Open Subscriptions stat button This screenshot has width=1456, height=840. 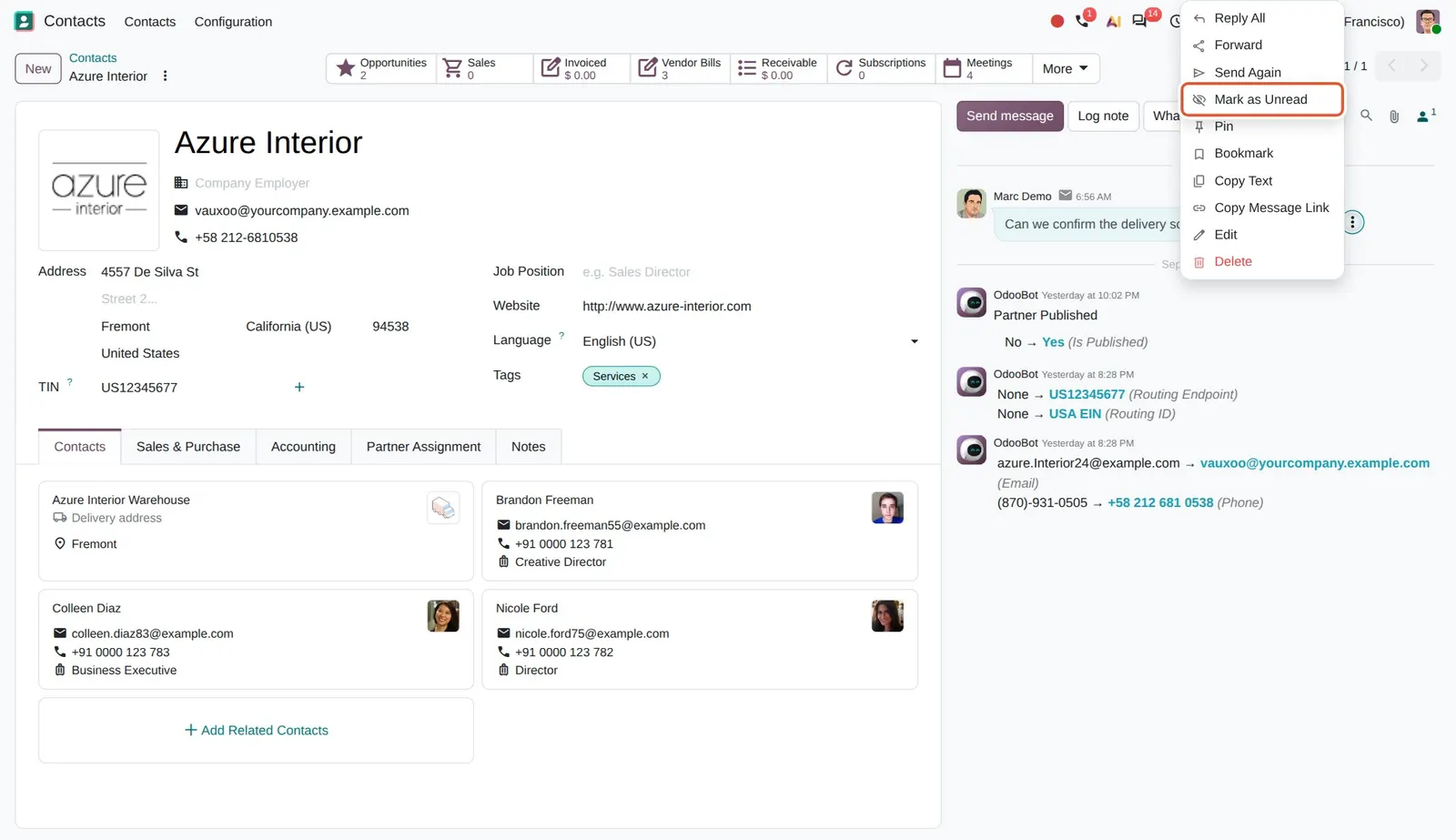(881, 68)
